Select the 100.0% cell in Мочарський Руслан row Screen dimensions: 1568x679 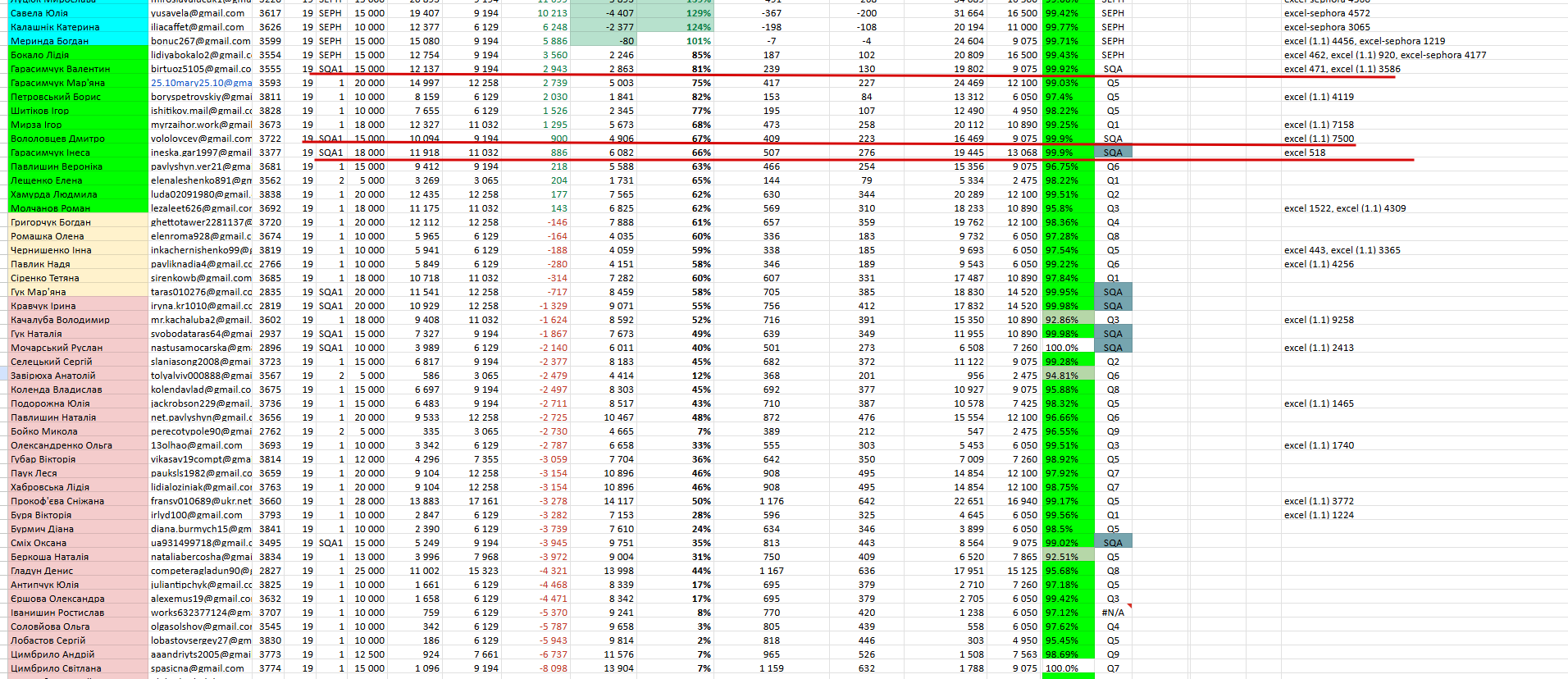pos(1068,348)
